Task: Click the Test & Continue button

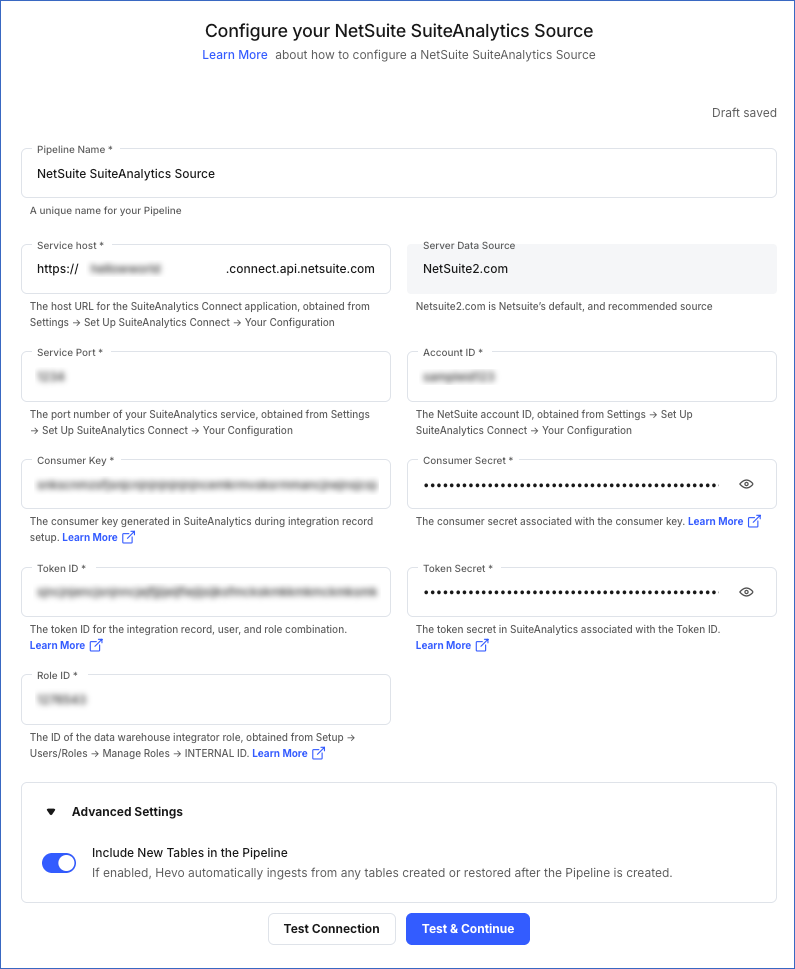Action: click(x=467, y=928)
